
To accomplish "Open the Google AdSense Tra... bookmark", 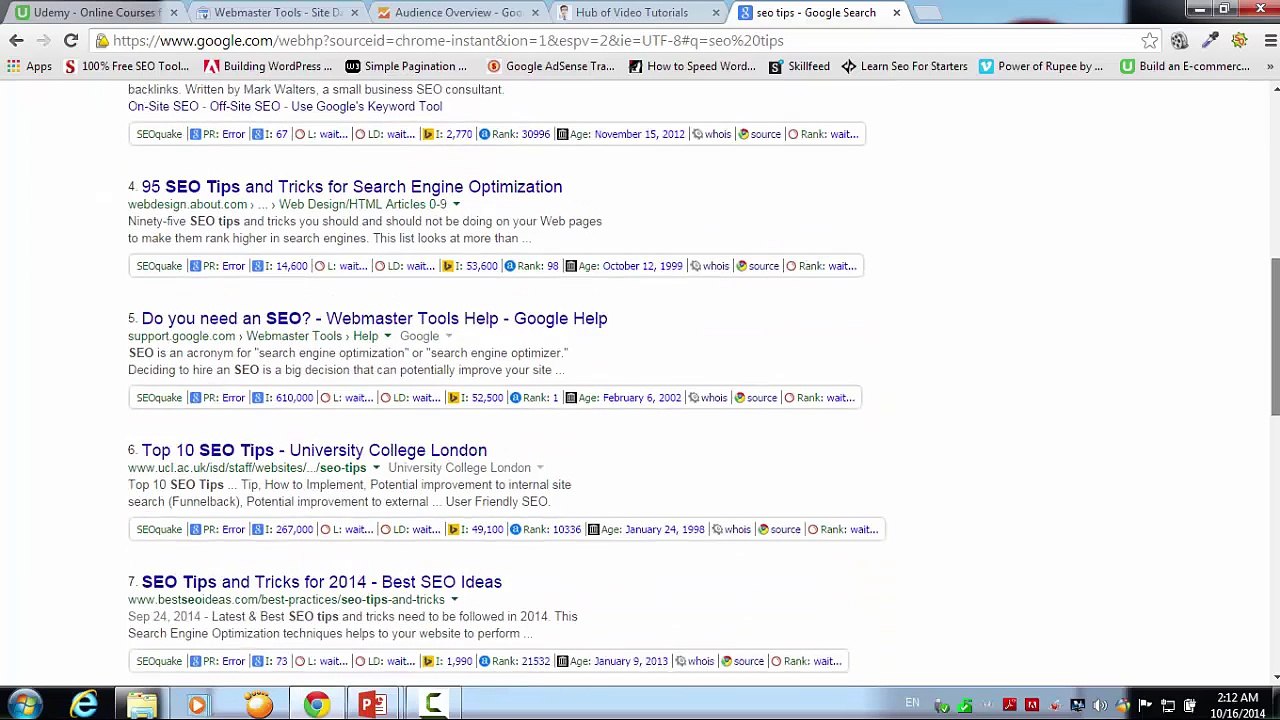I will coord(550,66).
